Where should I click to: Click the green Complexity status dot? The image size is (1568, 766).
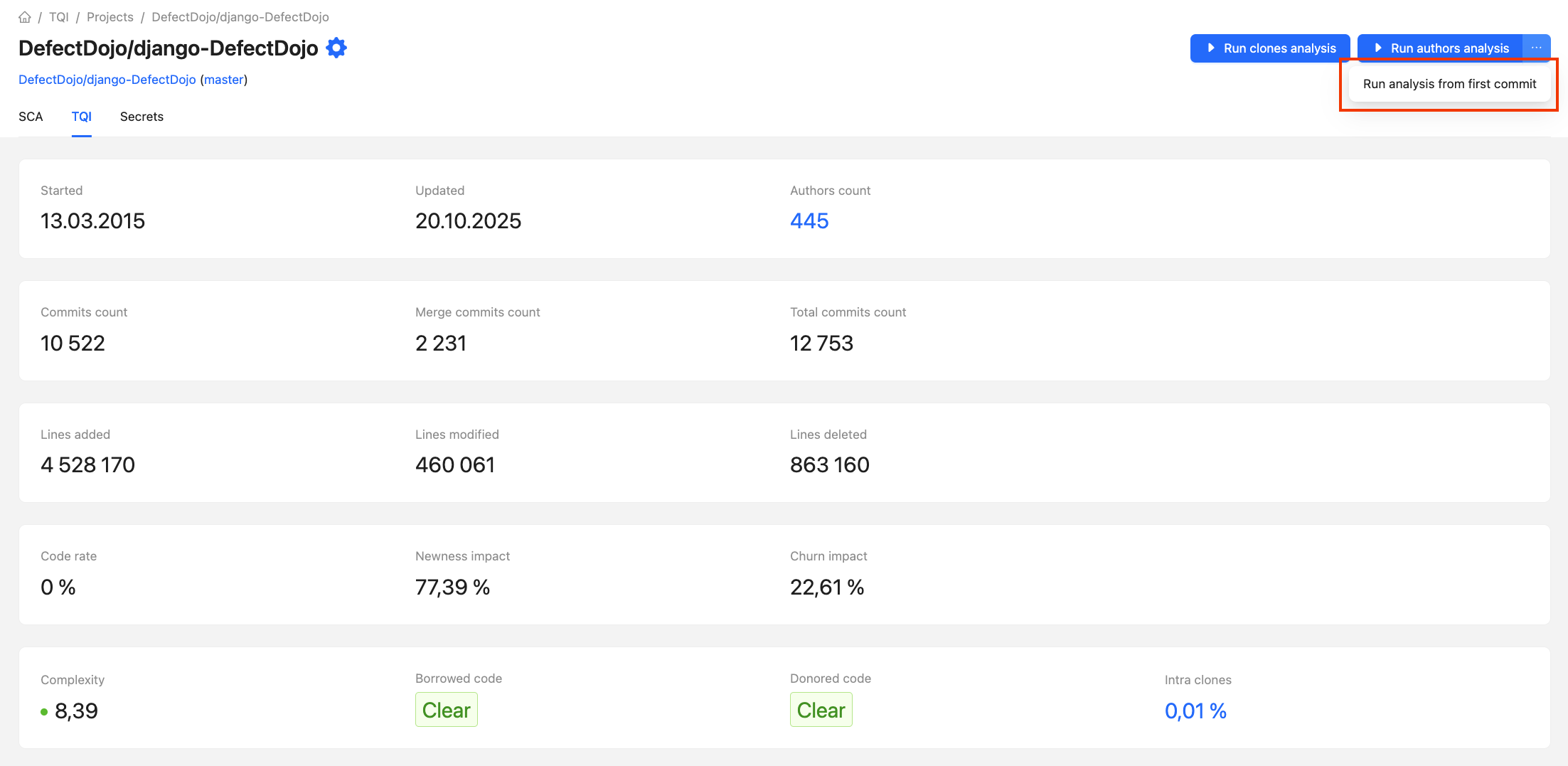[44, 711]
